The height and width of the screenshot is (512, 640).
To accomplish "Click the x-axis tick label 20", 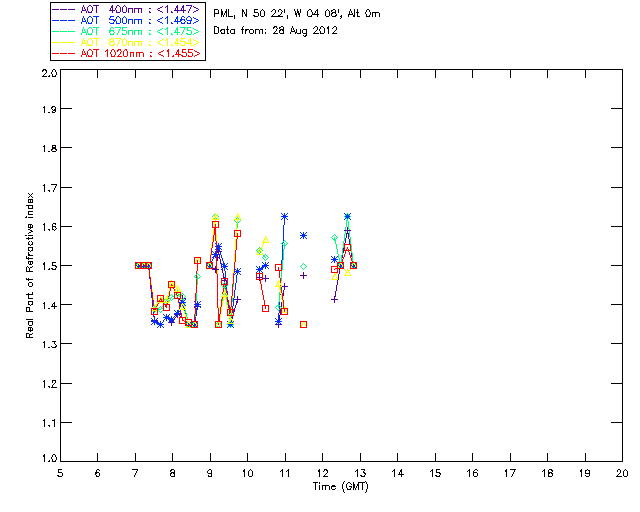I will [x=622, y=473].
